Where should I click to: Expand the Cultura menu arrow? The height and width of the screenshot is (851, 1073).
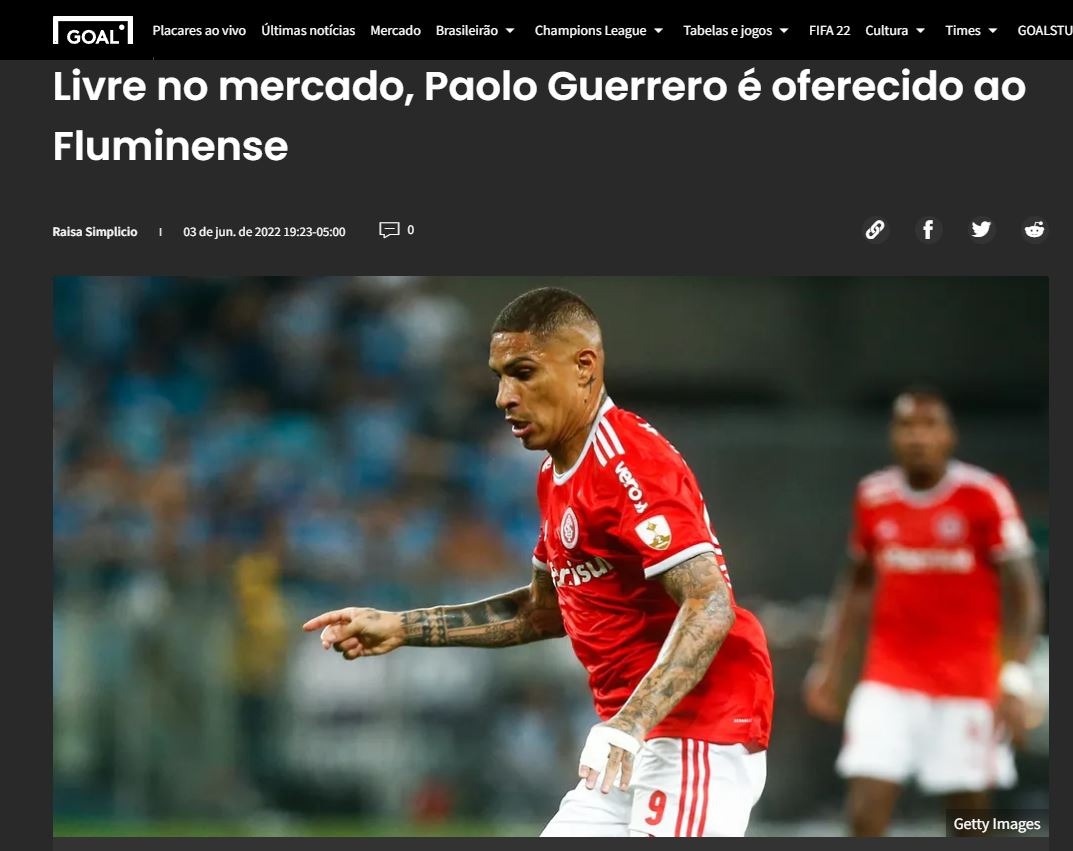(x=920, y=31)
